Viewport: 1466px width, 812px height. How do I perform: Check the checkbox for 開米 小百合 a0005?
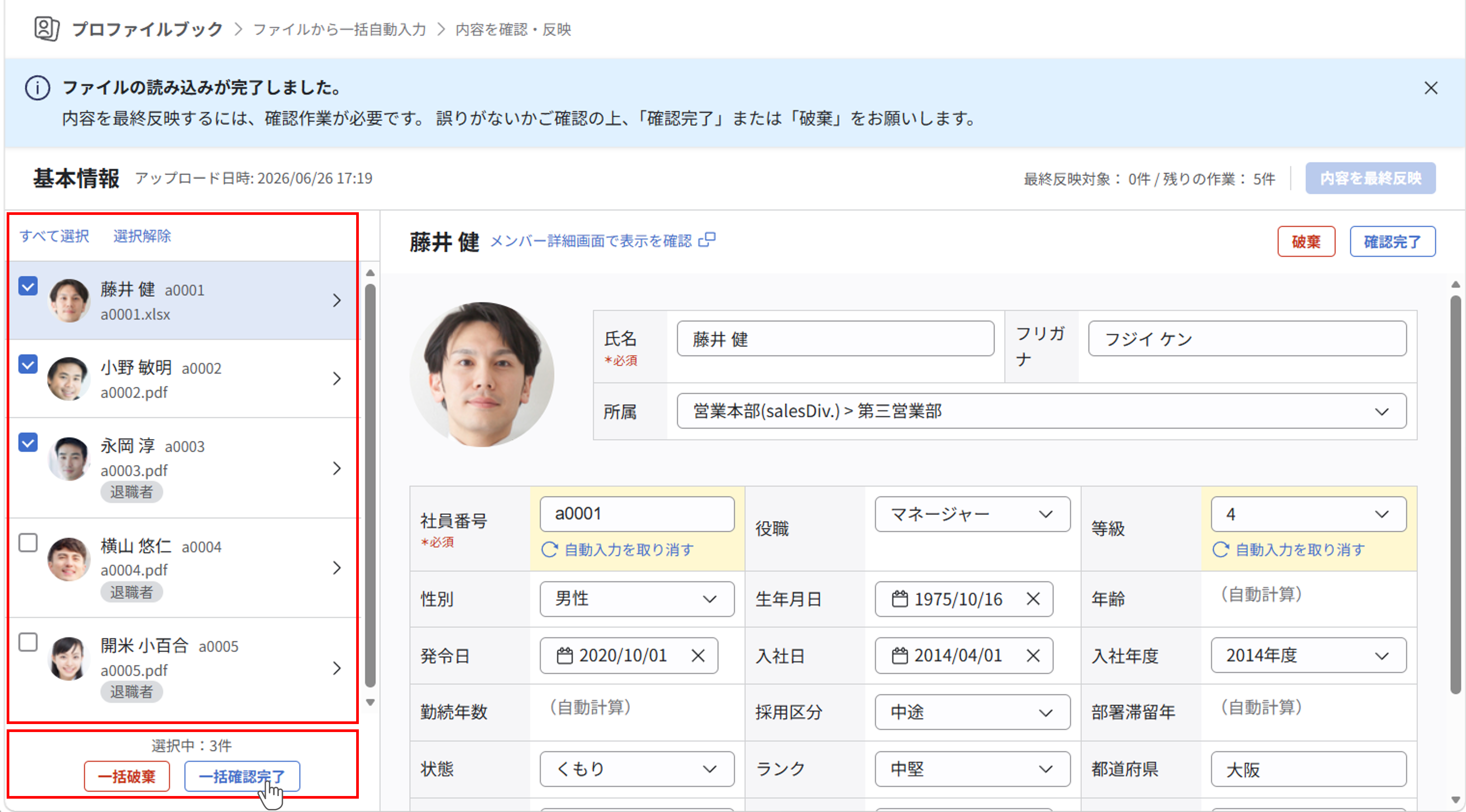click(x=28, y=642)
